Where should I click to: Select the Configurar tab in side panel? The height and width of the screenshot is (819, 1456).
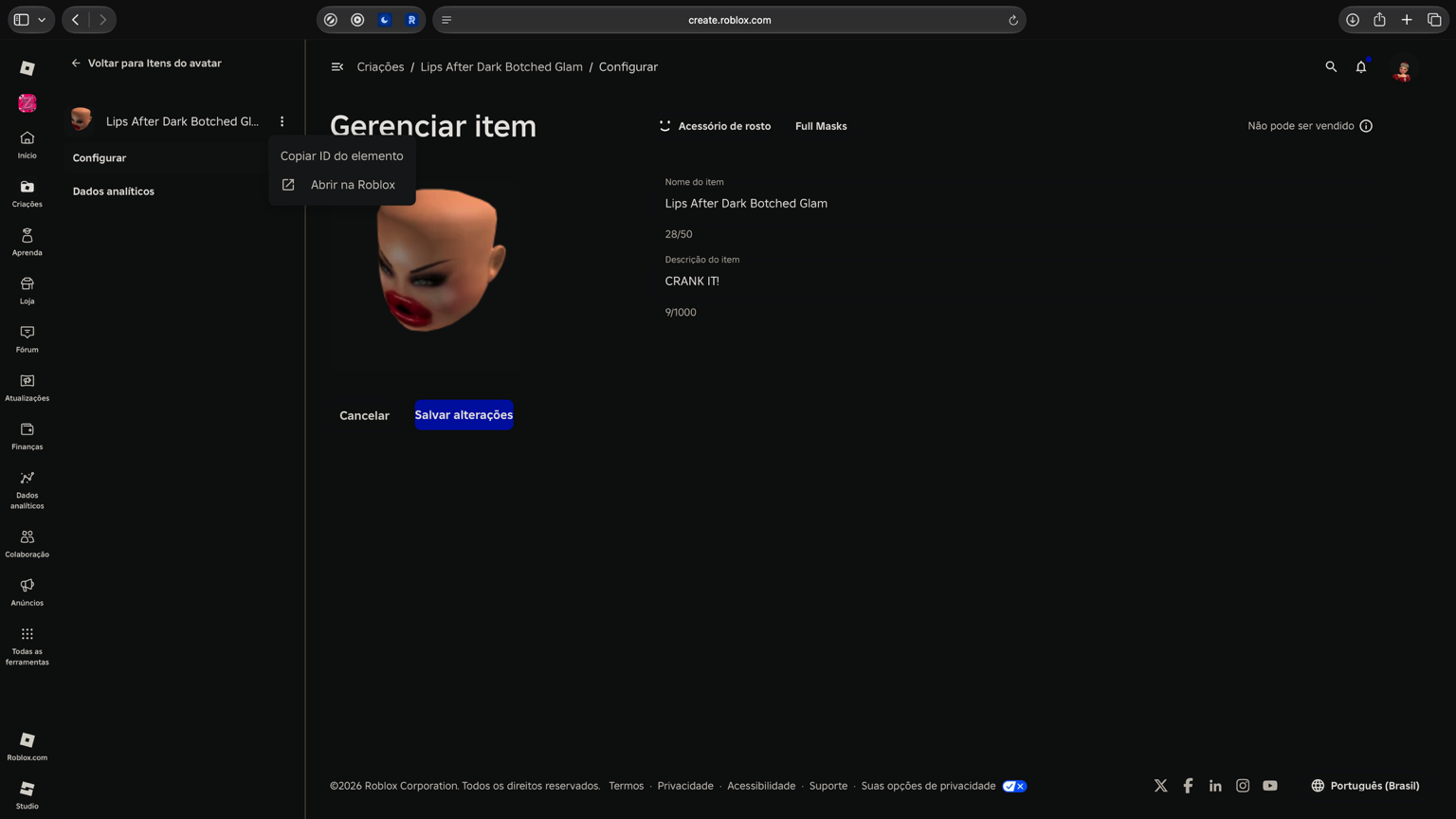[99, 158]
